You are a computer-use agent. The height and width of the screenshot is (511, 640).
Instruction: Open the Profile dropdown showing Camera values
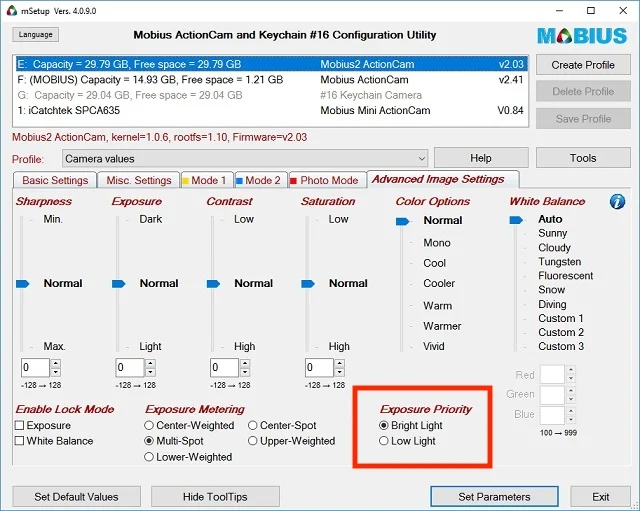click(x=245, y=158)
